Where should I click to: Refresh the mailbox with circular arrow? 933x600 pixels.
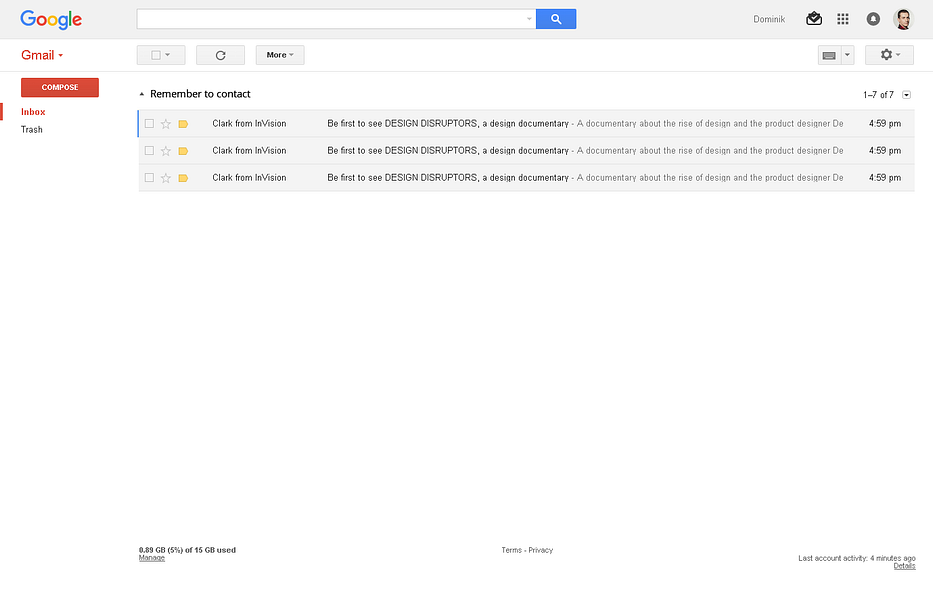pyautogui.click(x=220, y=55)
